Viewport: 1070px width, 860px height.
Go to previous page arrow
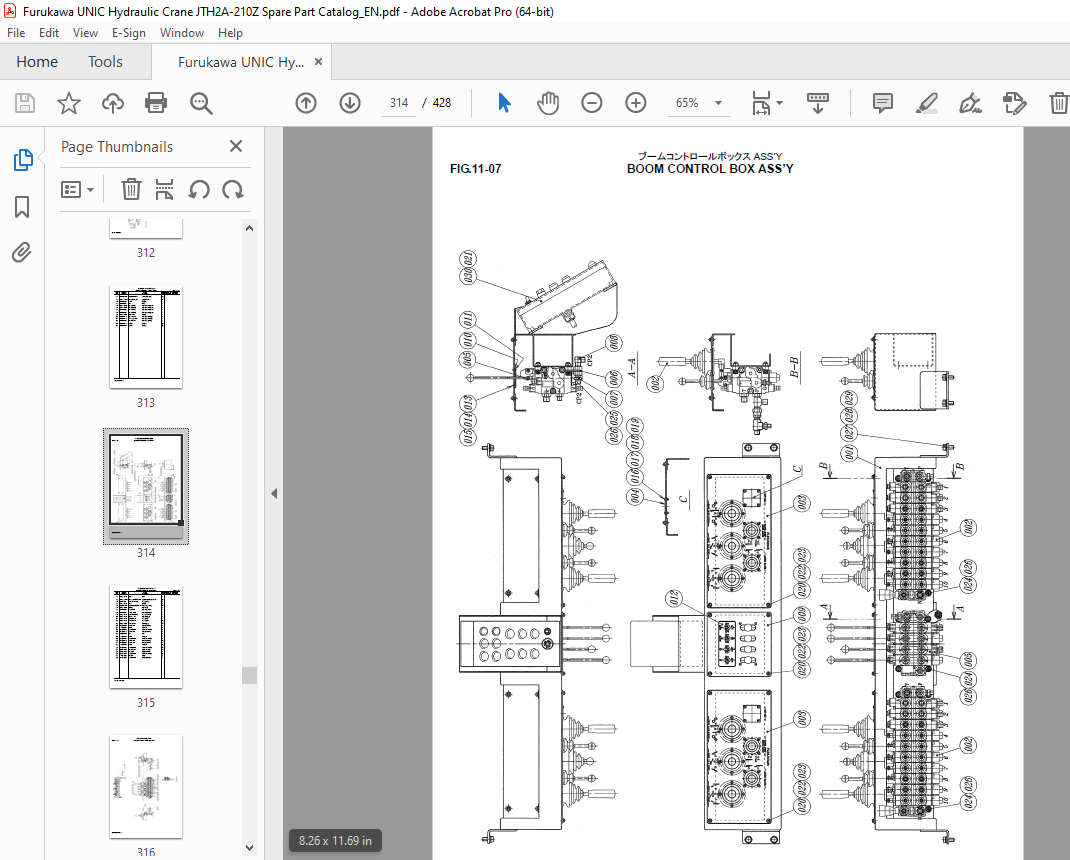click(306, 103)
